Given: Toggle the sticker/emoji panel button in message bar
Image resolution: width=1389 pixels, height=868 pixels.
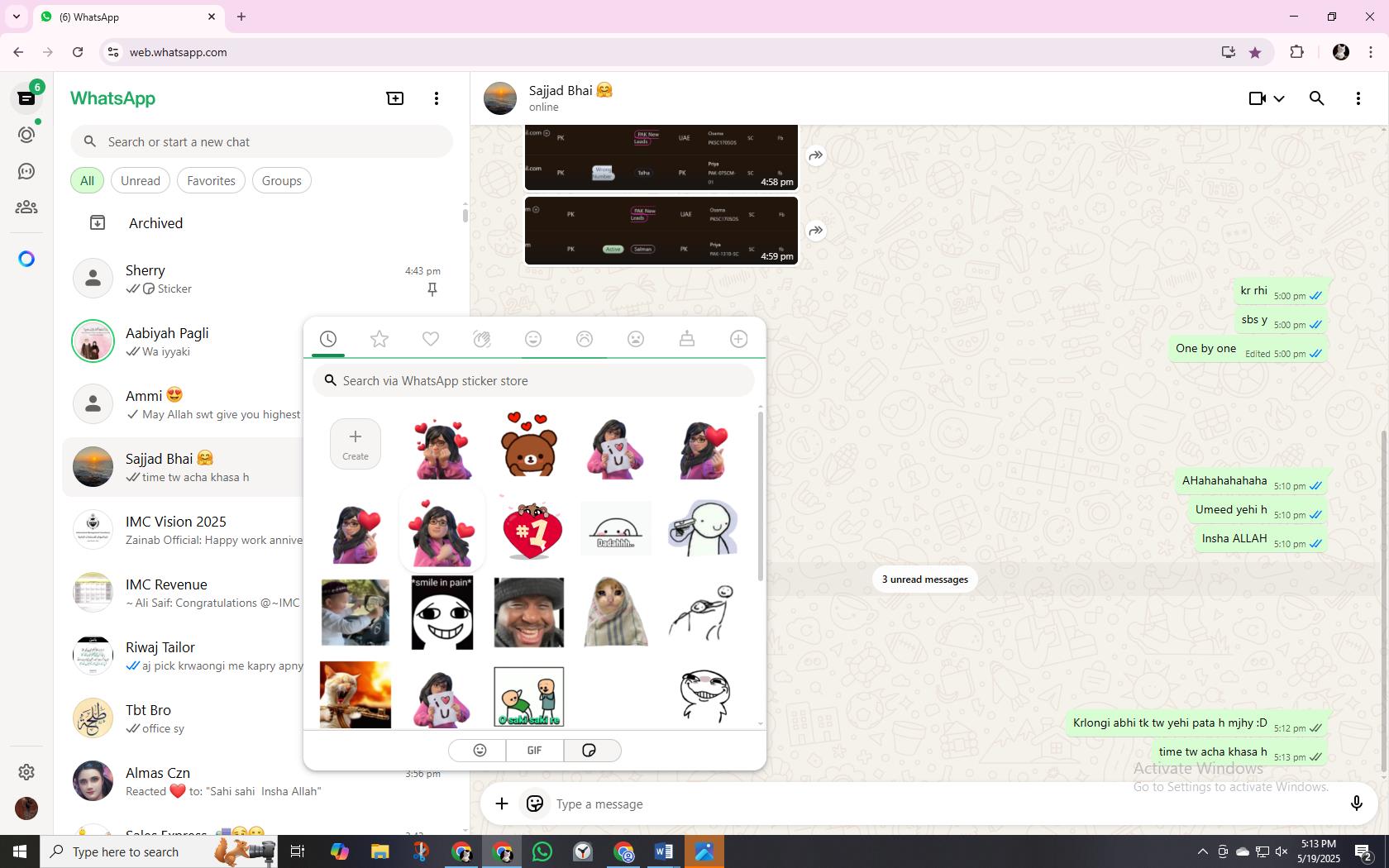Looking at the screenshot, I should click(x=535, y=804).
